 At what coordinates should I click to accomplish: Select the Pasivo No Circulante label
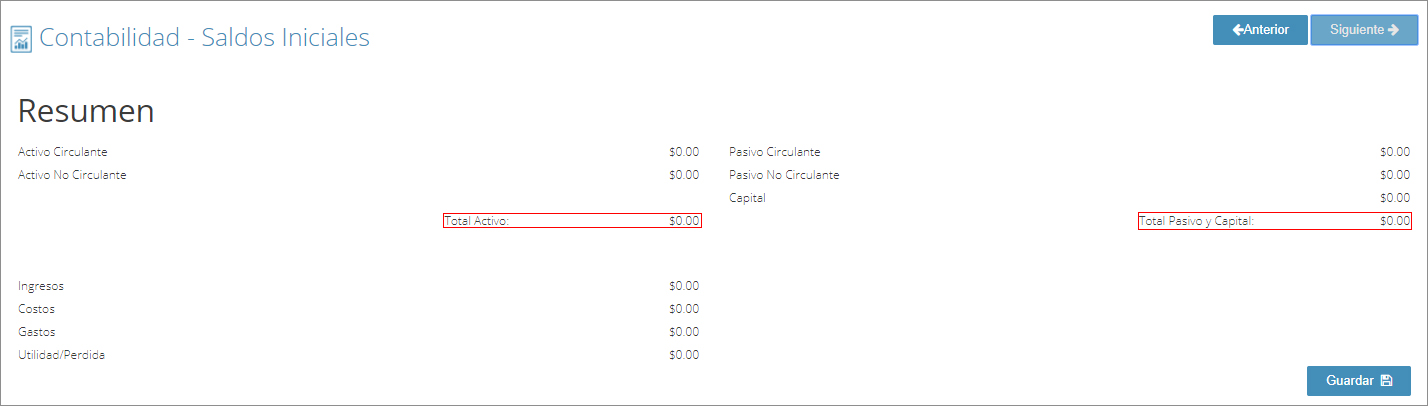pos(784,175)
